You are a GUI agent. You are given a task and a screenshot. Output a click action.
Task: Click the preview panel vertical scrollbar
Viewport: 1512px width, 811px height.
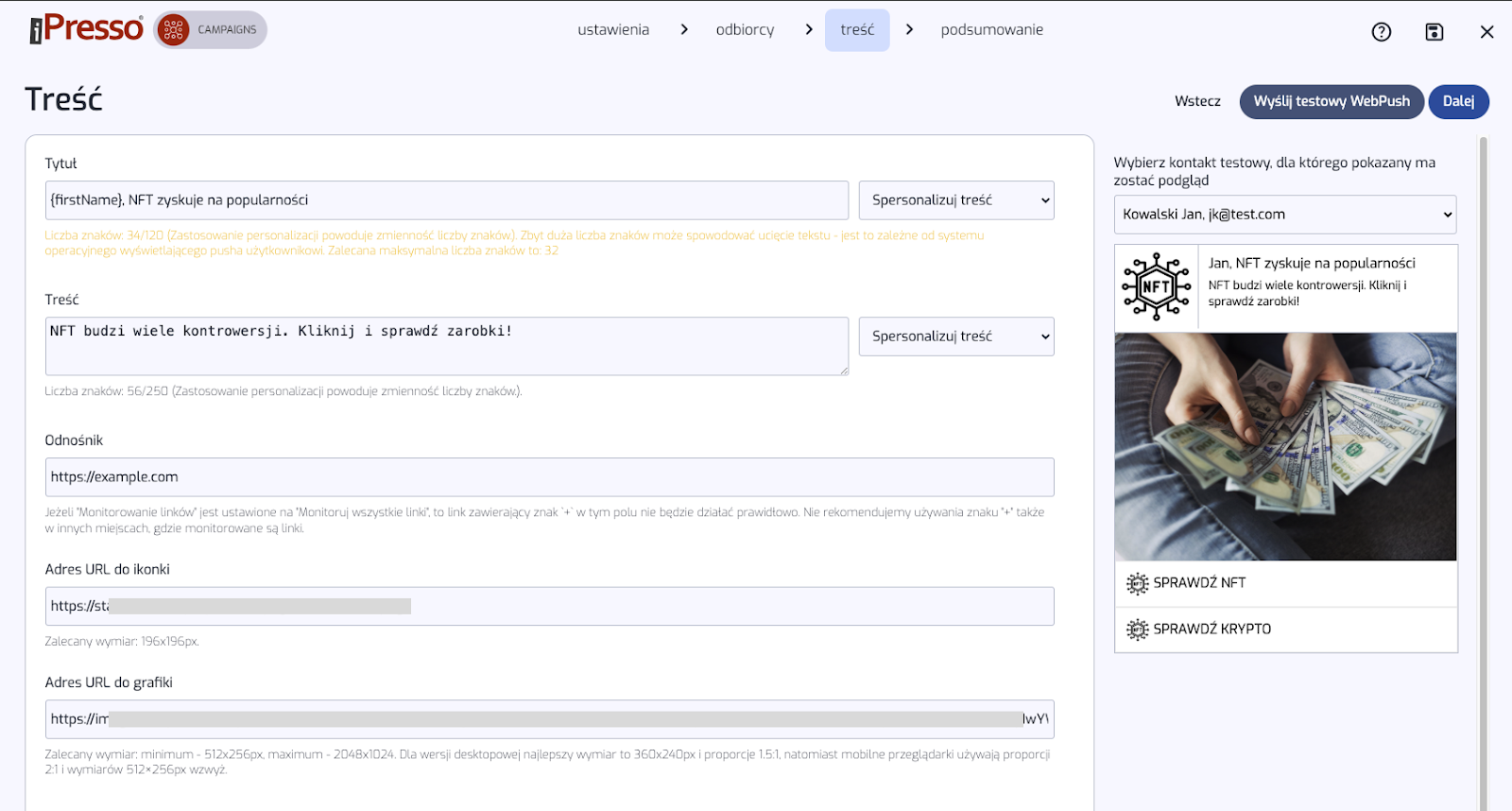pyautogui.click(x=1483, y=473)
